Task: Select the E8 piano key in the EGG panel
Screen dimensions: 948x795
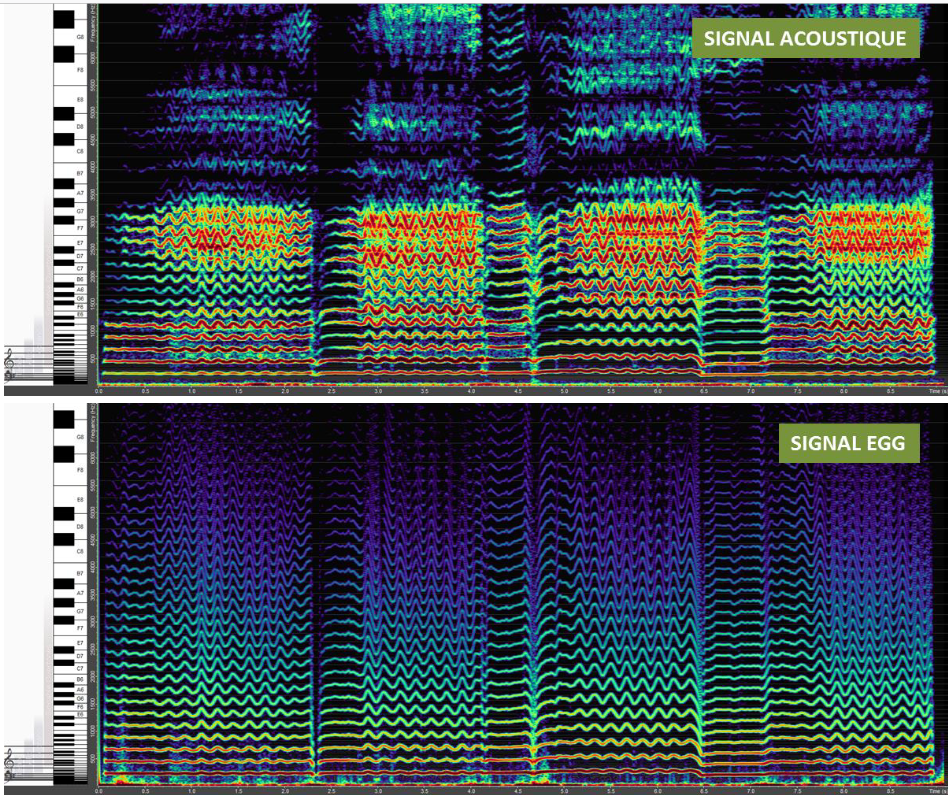Action: click(79, 499)
